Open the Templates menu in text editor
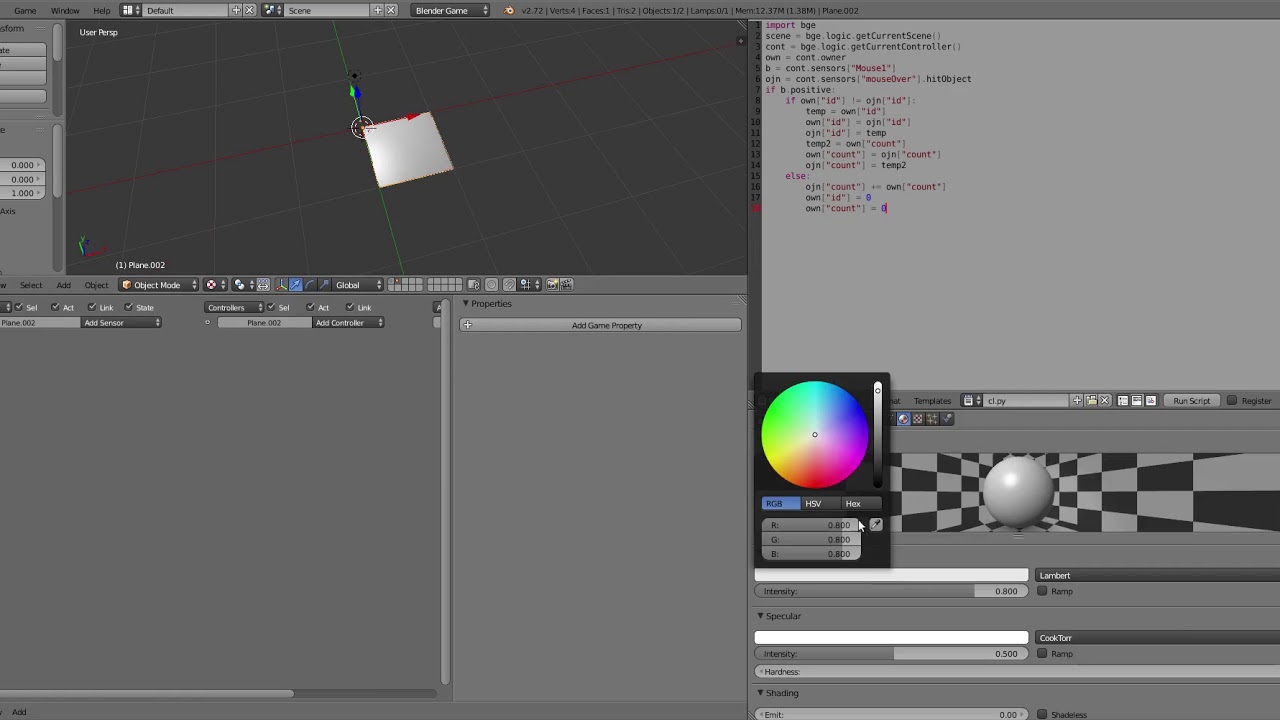This screenshot has height=720, width=1280. 932,401
